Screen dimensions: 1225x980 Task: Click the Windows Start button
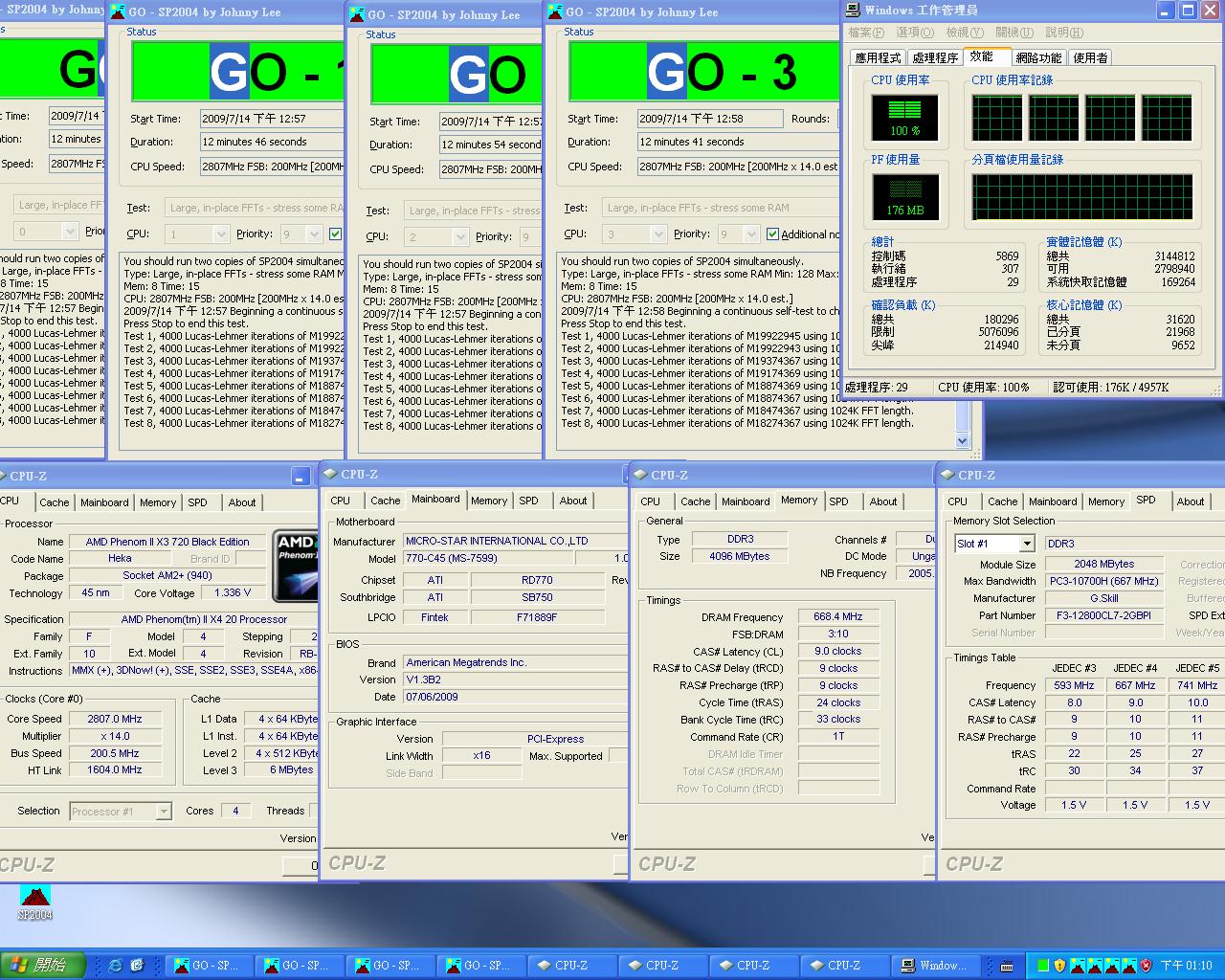pos(43,966)
